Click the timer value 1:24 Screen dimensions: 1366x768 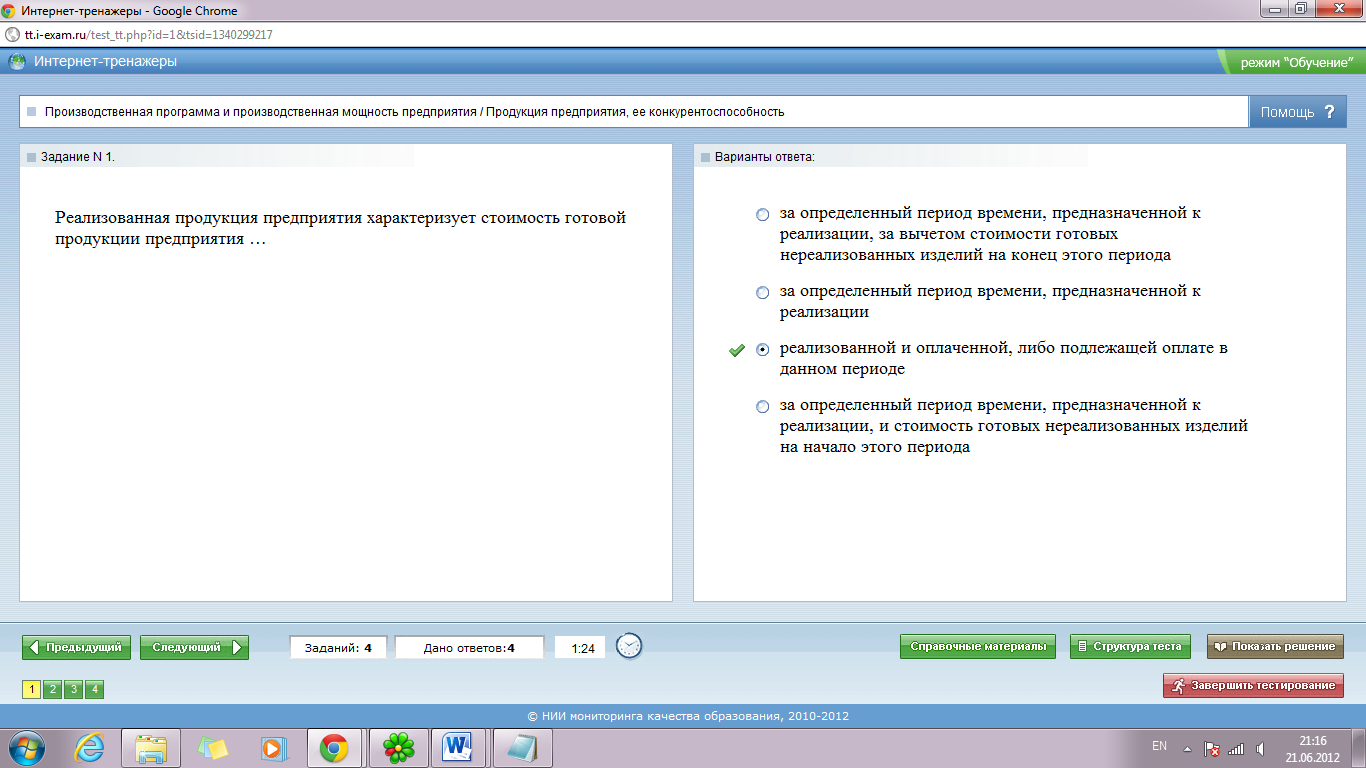click(x=582, y=648)
